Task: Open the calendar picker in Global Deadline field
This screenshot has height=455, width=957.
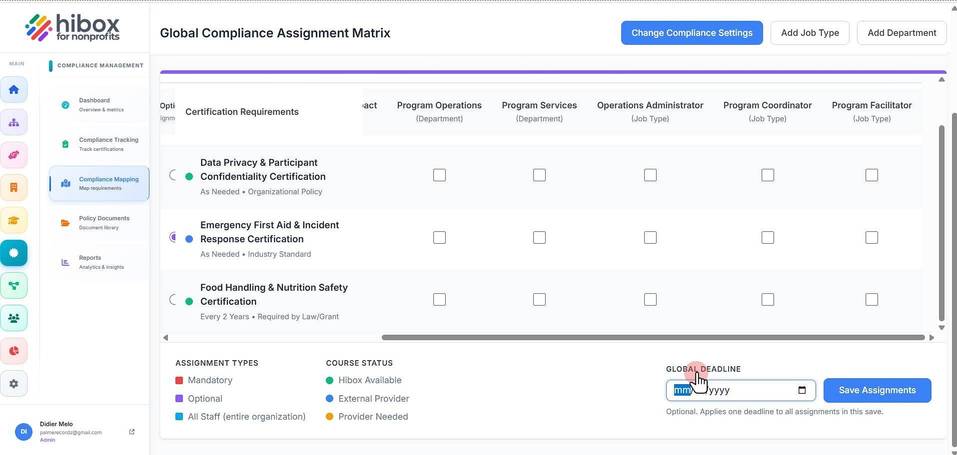Action: [x=802, y=390]
